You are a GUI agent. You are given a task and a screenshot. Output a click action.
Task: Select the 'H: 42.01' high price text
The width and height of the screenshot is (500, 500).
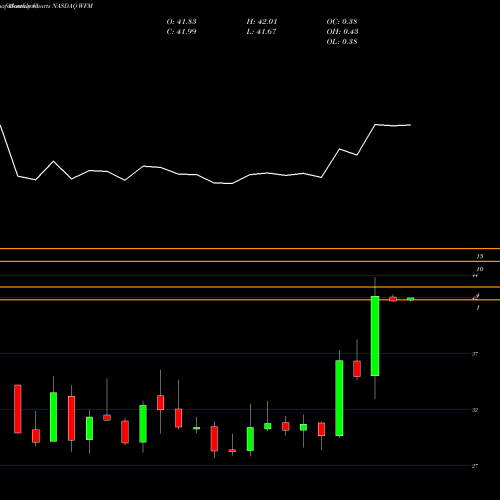262,22
